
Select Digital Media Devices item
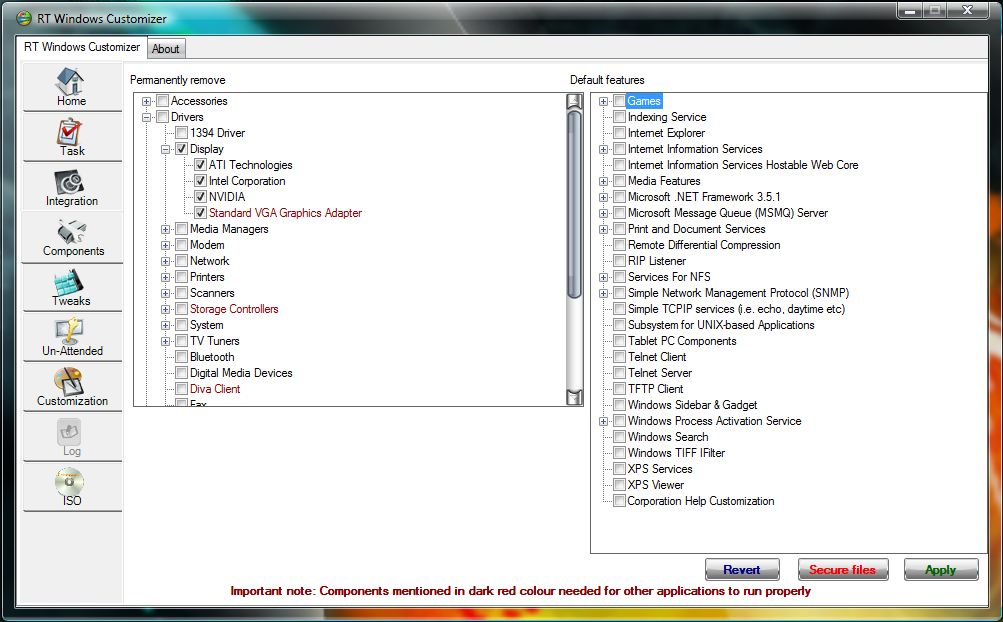click(x=241, y=372)
